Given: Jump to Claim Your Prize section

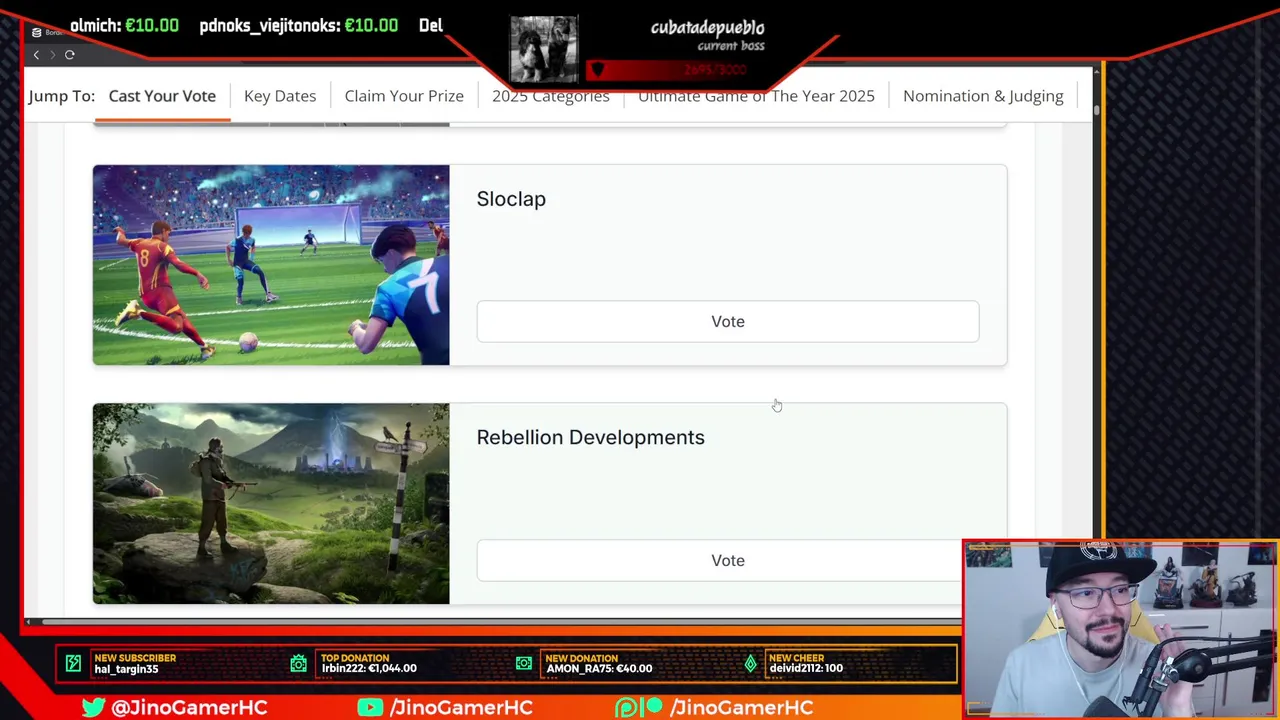Looking at the screenshot, I should tap(404, 96).
